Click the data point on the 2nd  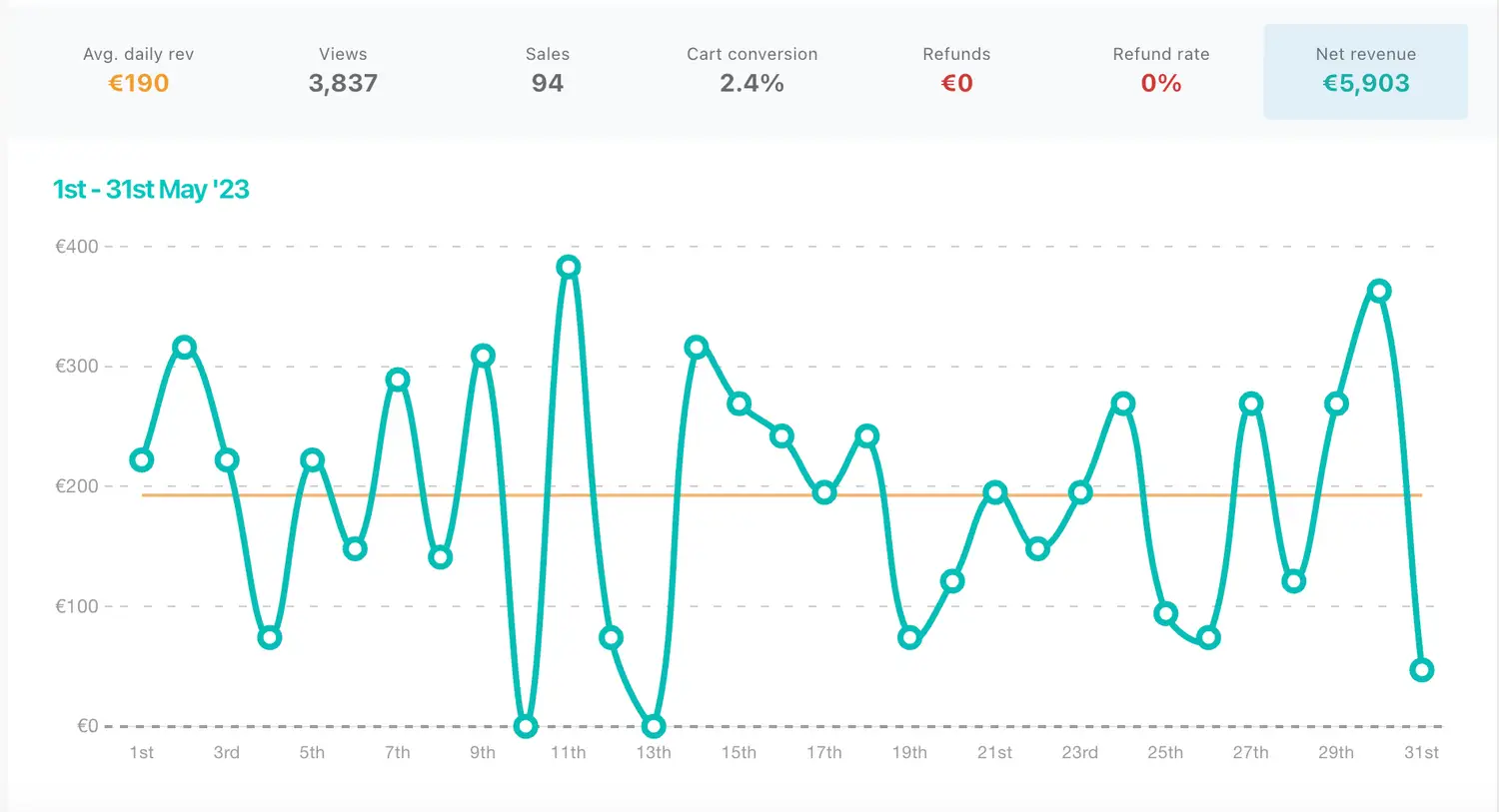[184, 348]
